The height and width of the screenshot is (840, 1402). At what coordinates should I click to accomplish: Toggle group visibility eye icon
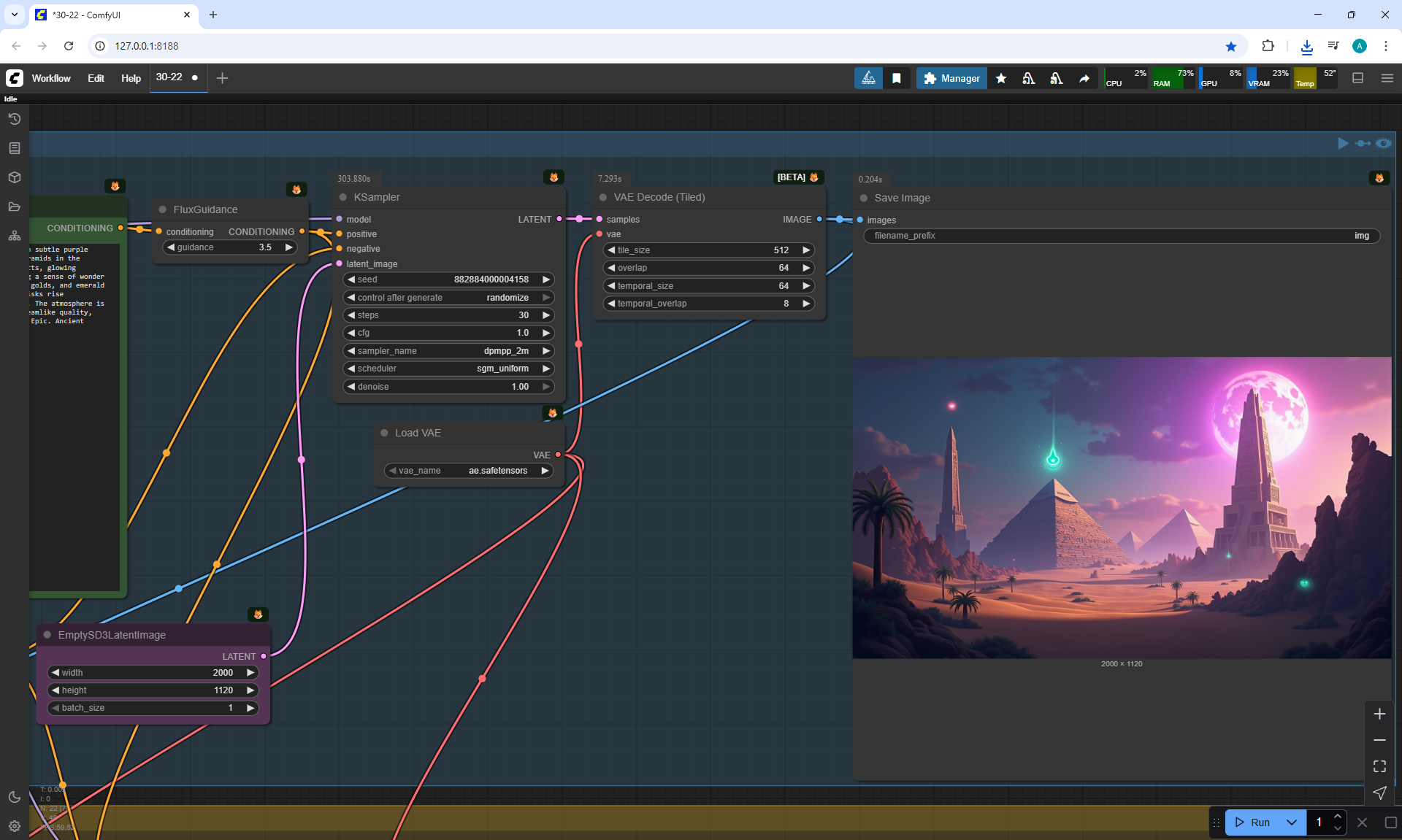coord(1384,143)
